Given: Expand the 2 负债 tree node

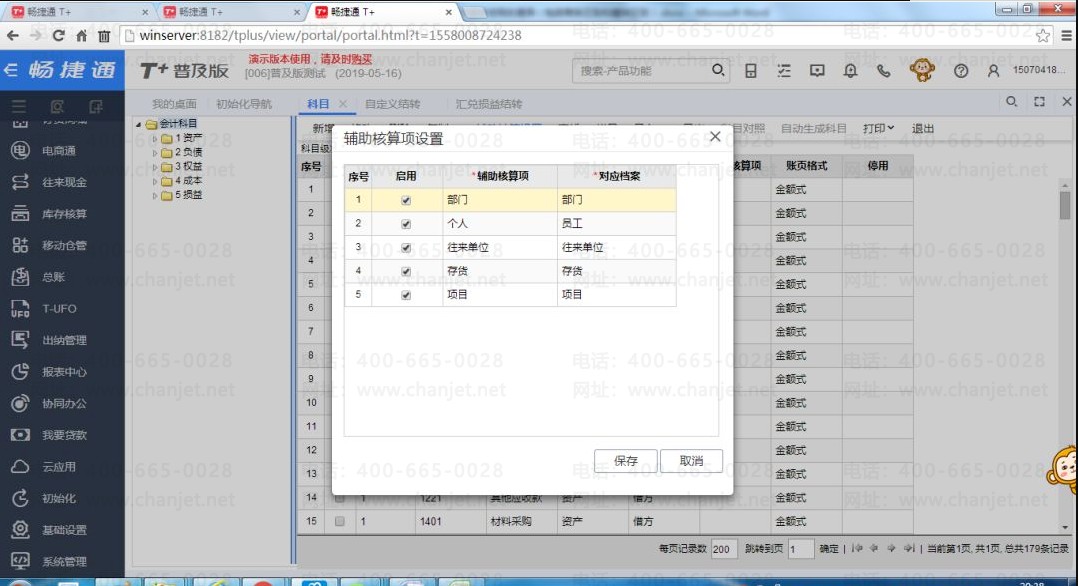Looking at the screenshot, I should pyautogui.click(x=155, y=153).
